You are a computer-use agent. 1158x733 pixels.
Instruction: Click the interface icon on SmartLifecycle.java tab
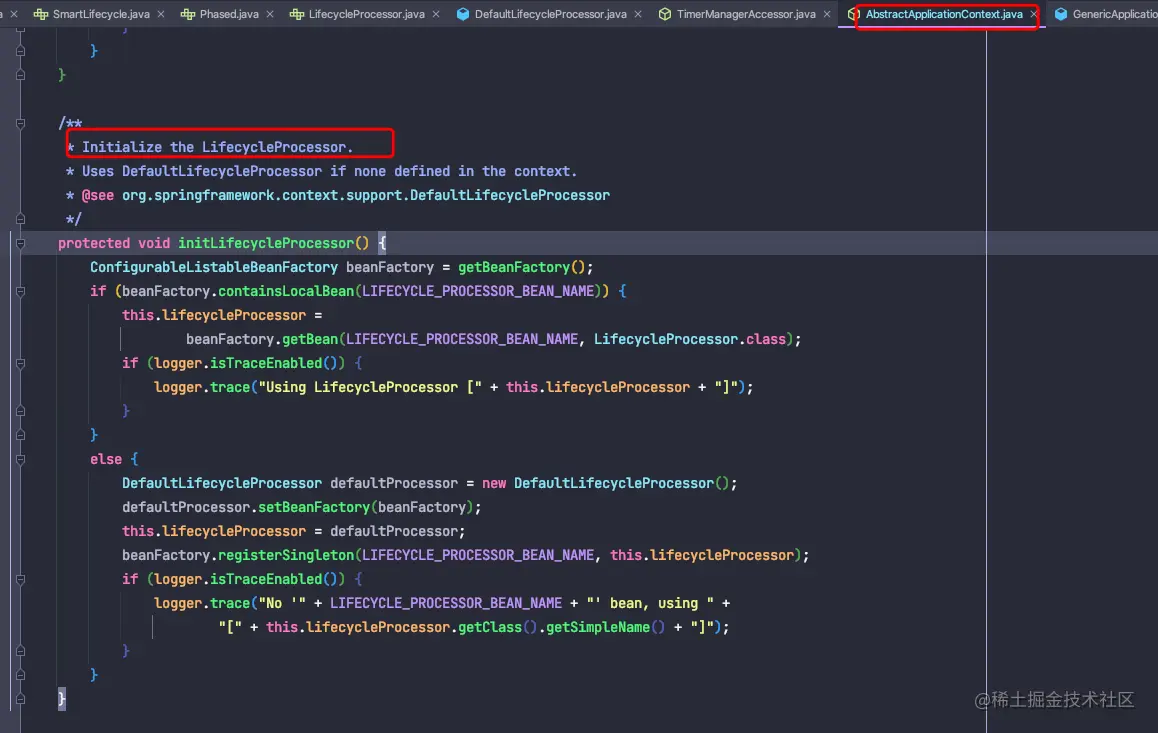tap(41, 14)
